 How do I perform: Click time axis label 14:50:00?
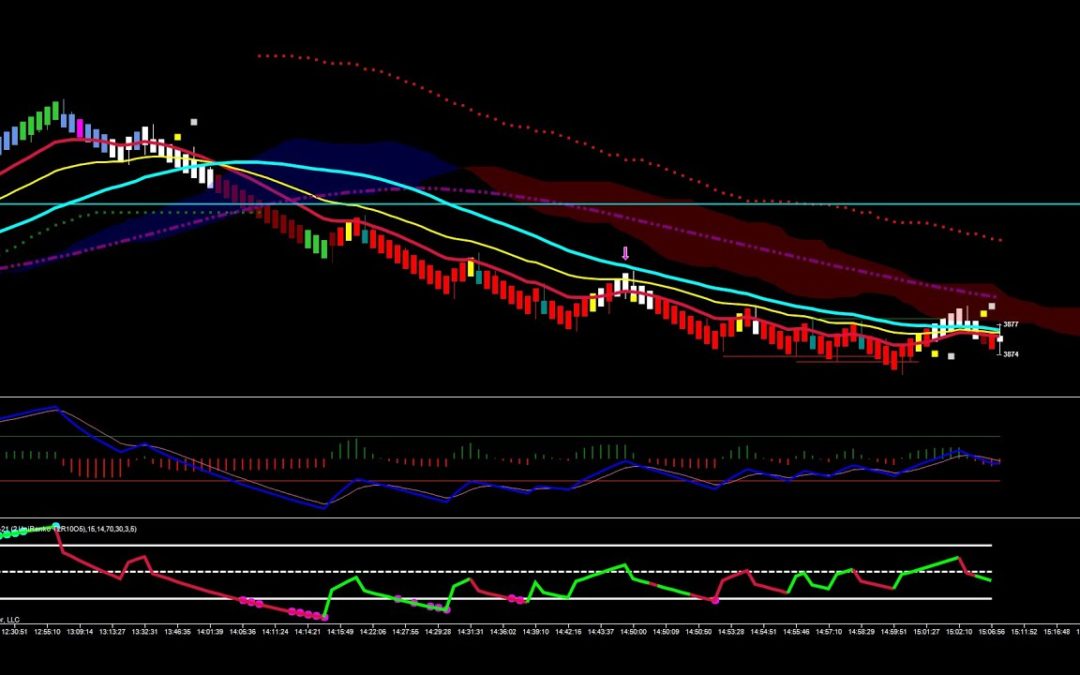tap(634, 631)
